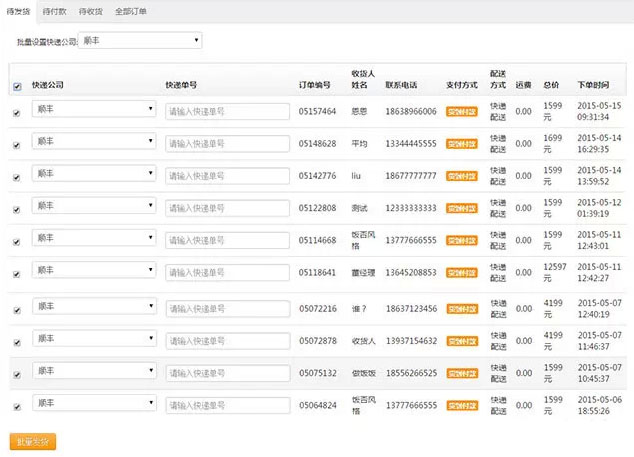Open the 待发货 tab
Screen dimensions: 634x457
click(x=18, y=11)
